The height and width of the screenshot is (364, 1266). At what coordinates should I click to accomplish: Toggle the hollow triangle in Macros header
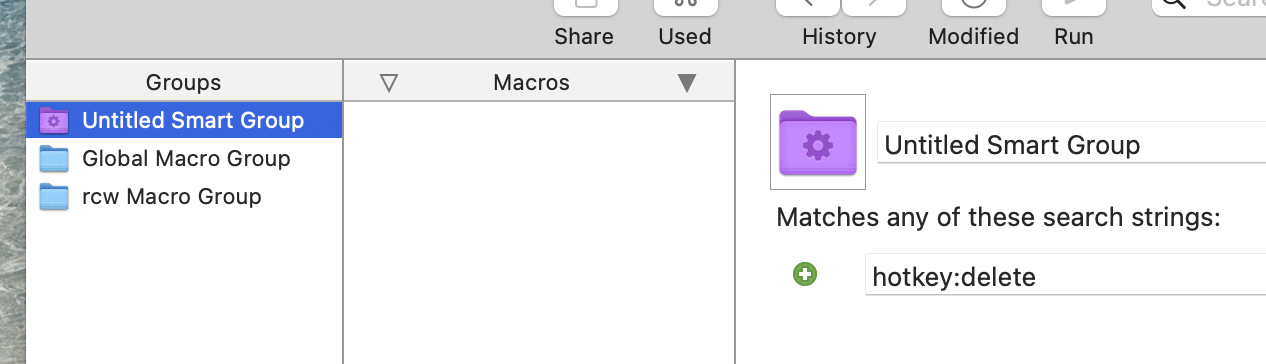point(390,83)
